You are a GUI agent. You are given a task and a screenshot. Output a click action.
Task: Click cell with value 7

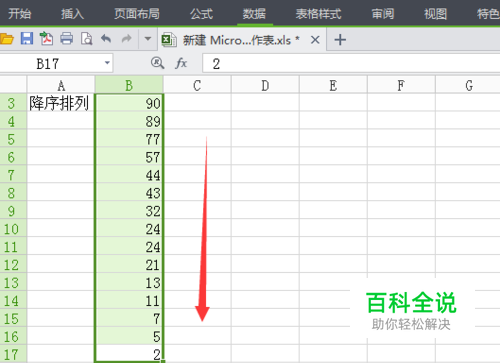(x=129, y=319)
